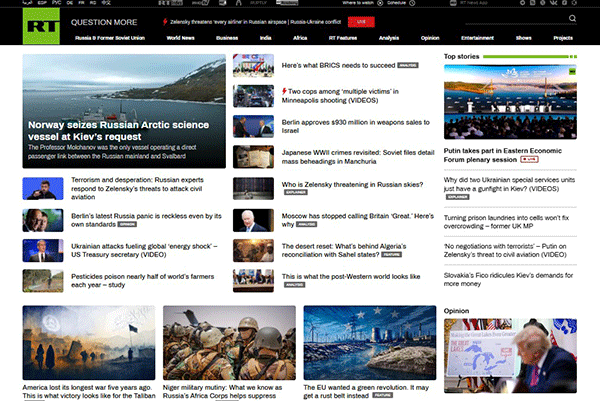Click US Treasury secretary video thumbnail
Screen dimensions: 600x401
pyautogui.click(x=43, y=250)
